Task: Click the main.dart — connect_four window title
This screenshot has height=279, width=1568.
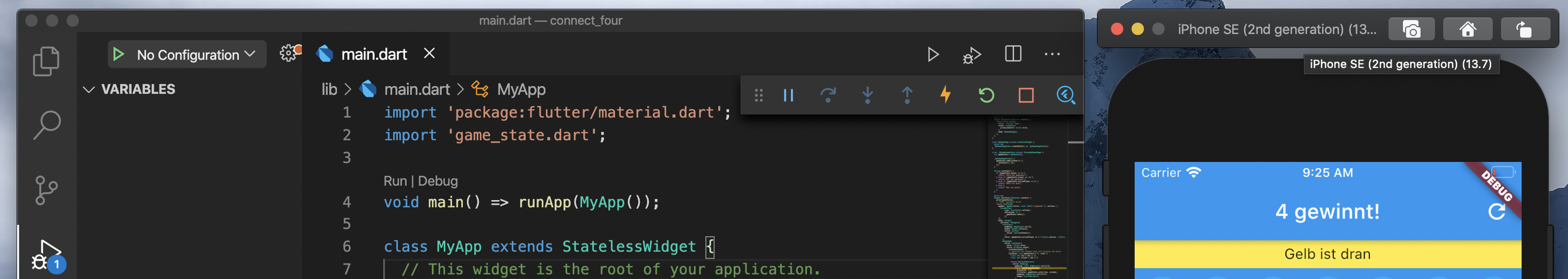Action: pos(550,21)
